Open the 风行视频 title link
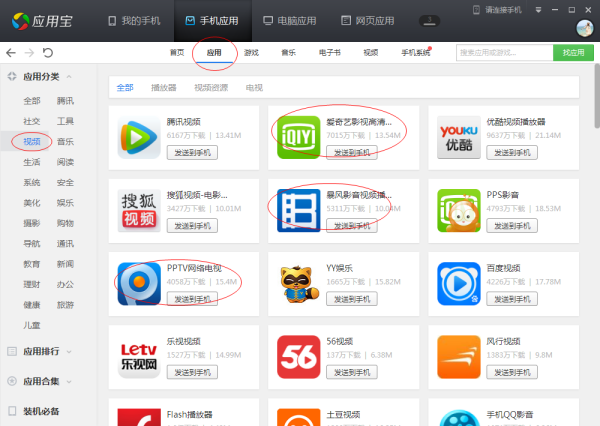This screenshot has height=426, width=600. coord(503,341)
